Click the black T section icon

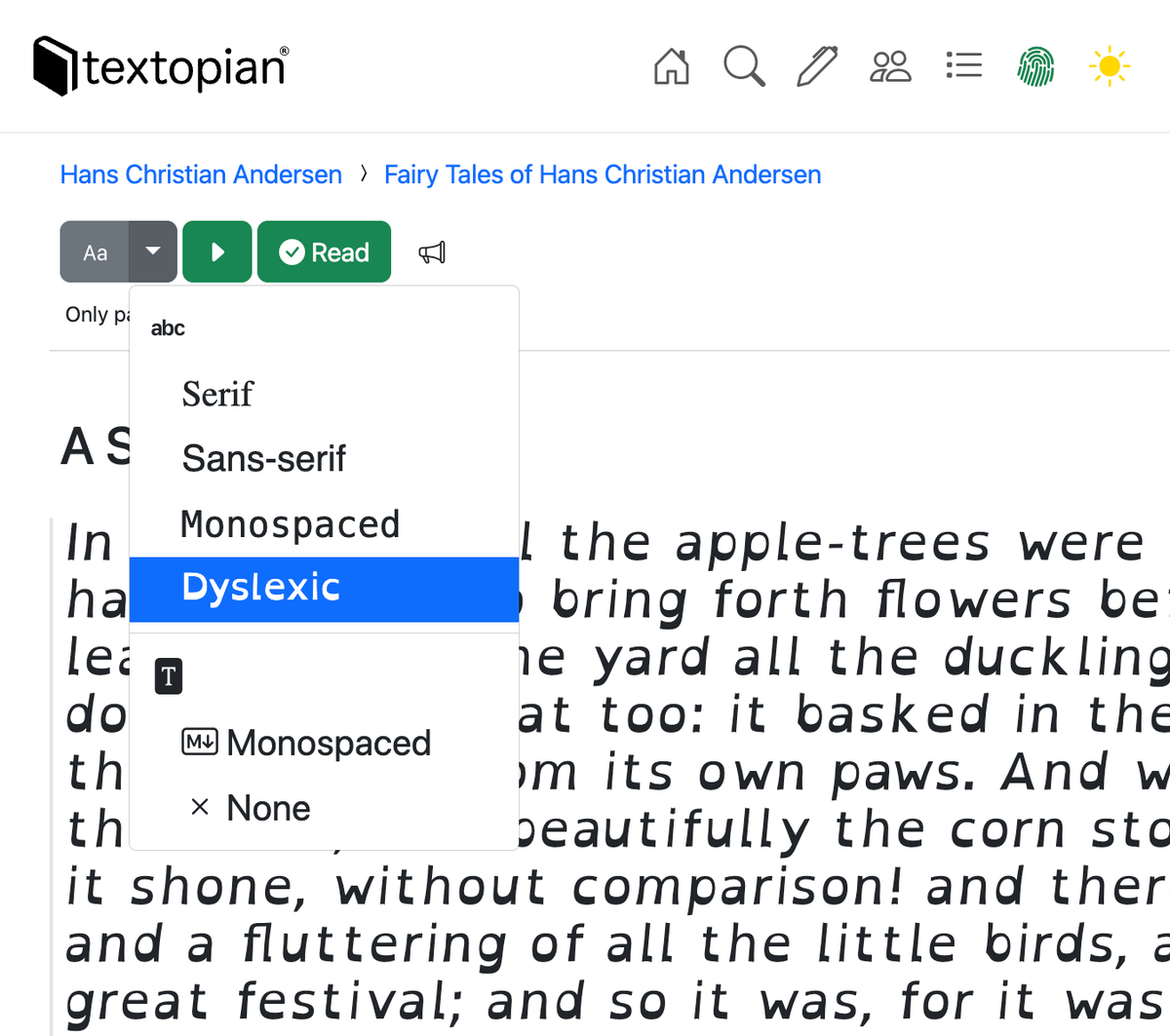169,676
